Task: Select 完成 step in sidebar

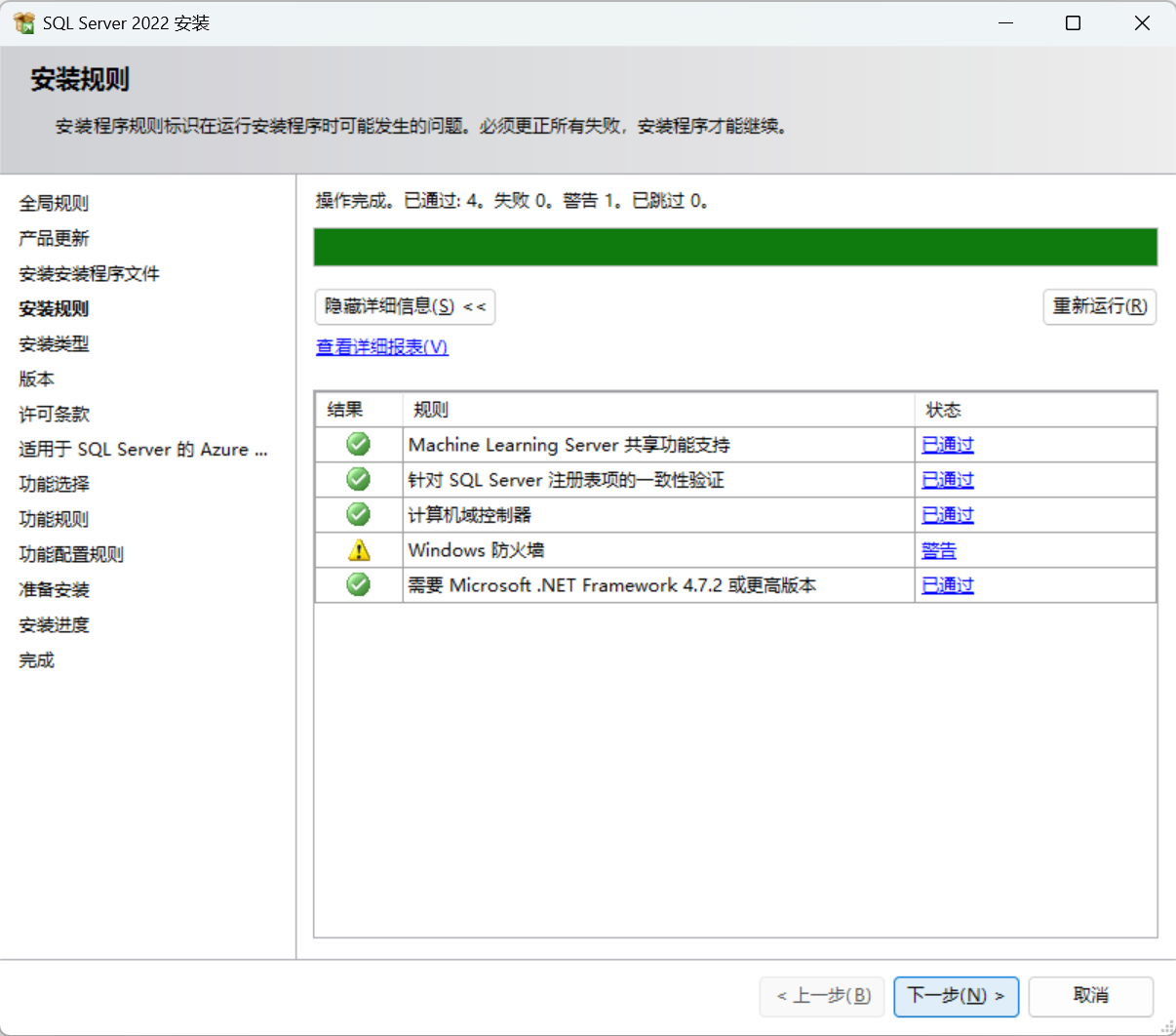Action: tap(36, 659)
